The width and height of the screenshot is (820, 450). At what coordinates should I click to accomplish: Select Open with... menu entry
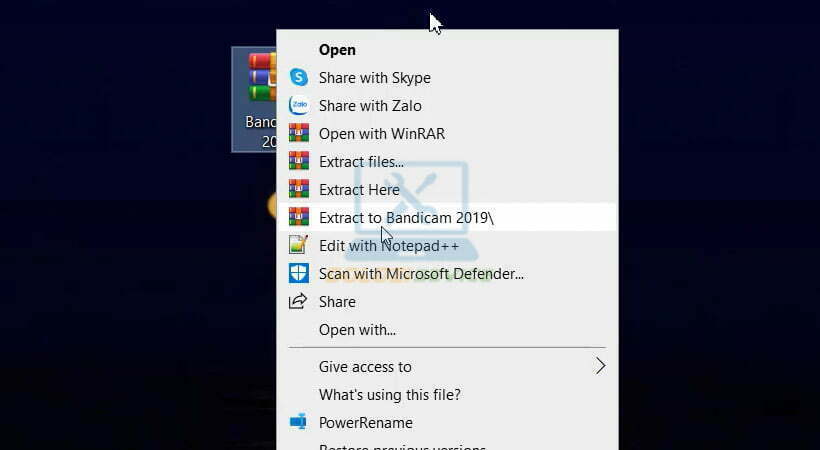[x=357, y=330]
